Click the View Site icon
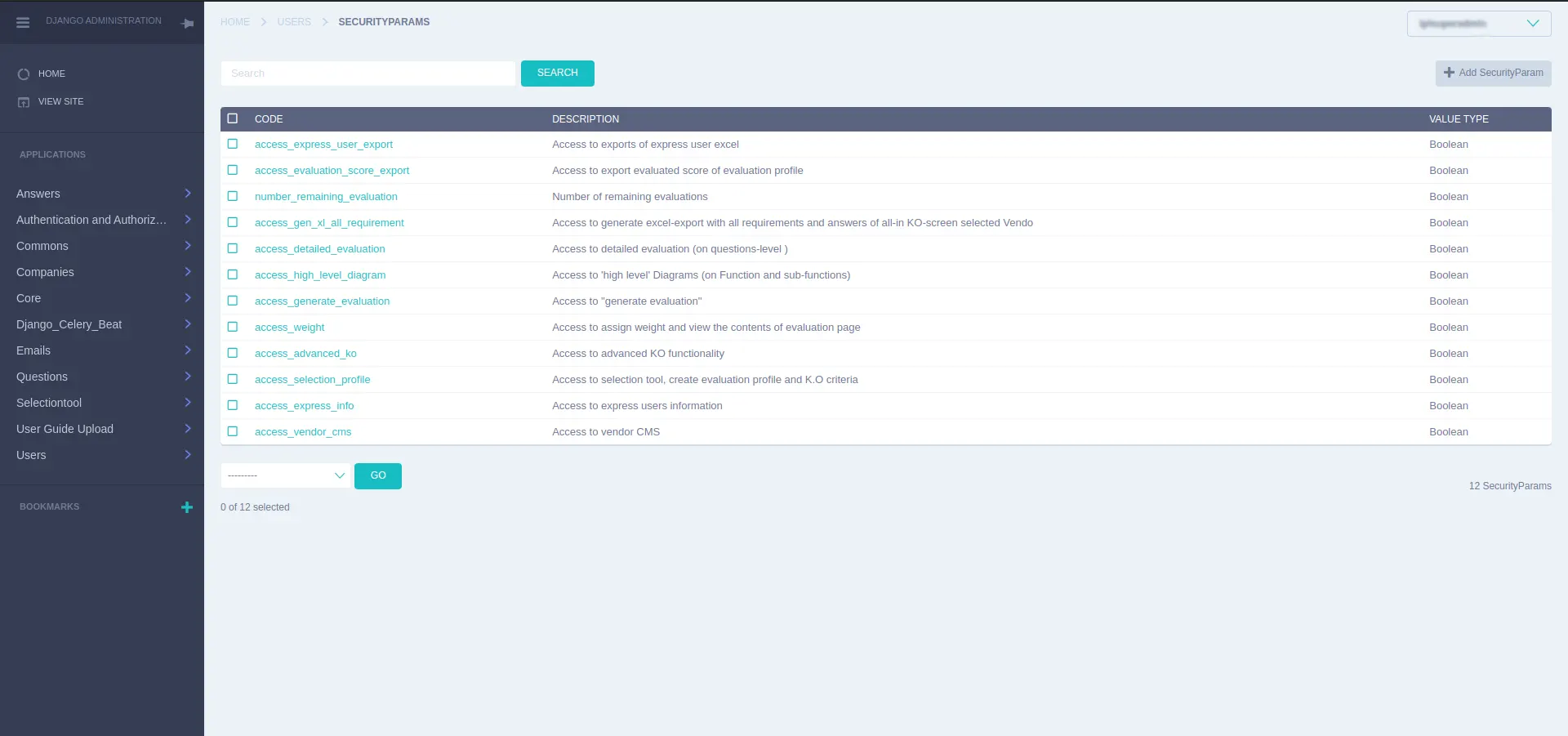1568x736 pixels. (x=24, y=102)
